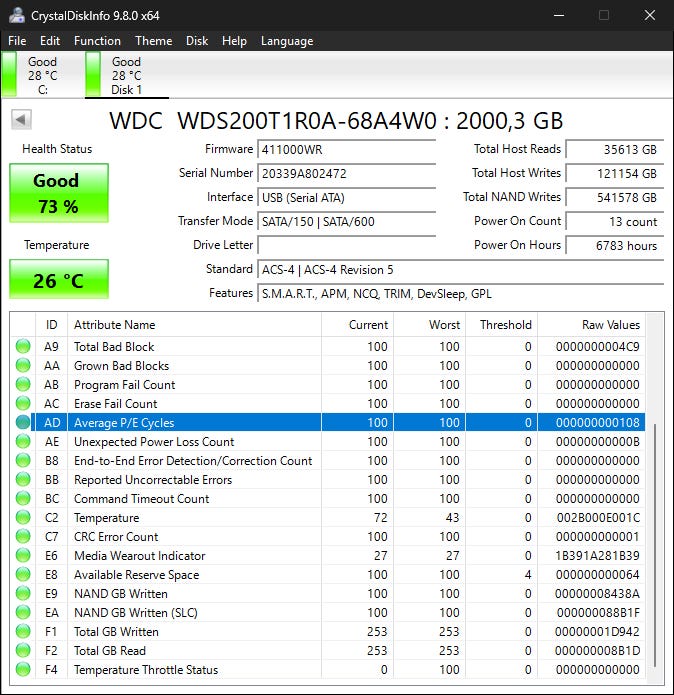
Task: Click the Standard field ACS-4
Action: click(461, 269)
